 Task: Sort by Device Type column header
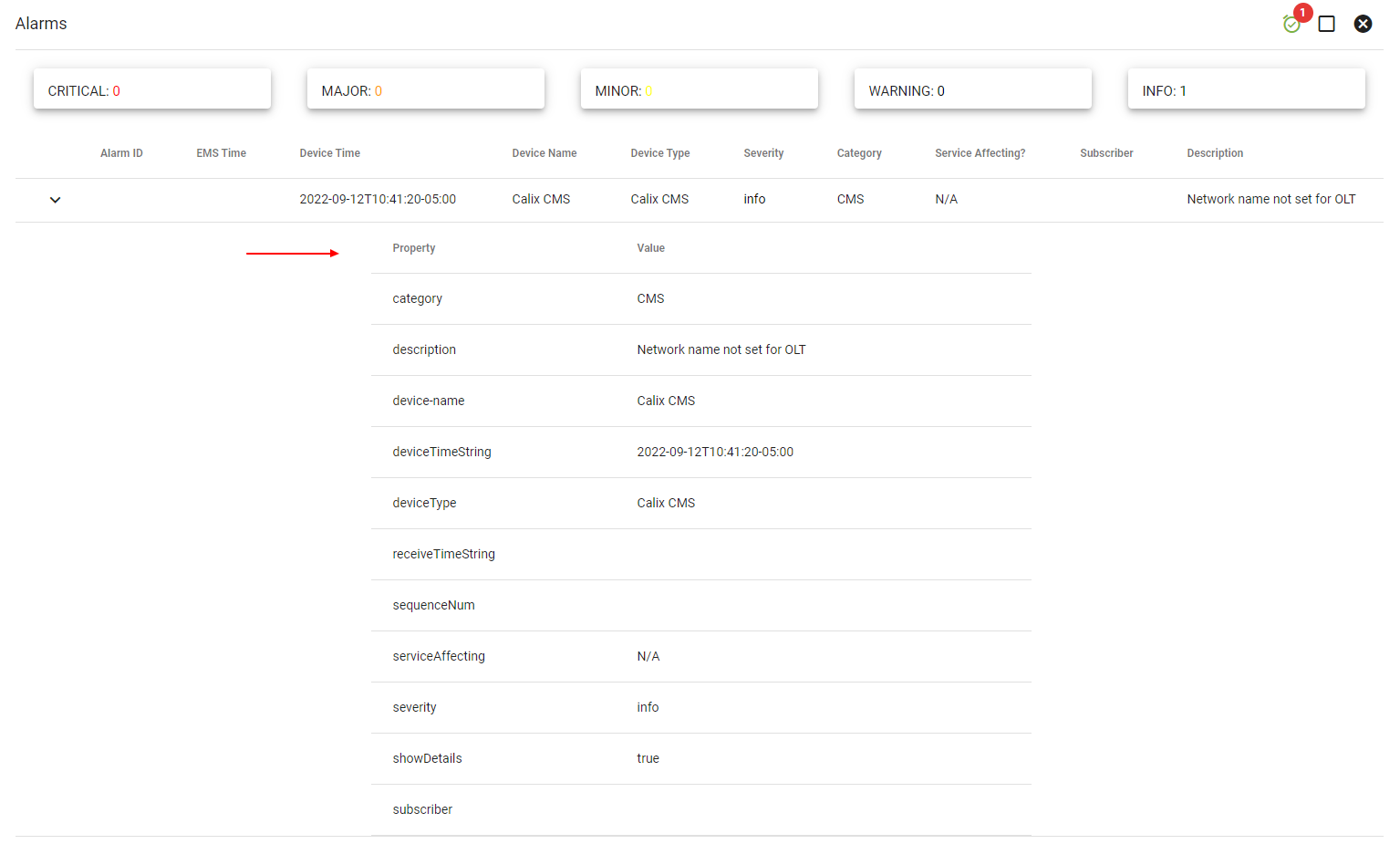coord(660,153)
